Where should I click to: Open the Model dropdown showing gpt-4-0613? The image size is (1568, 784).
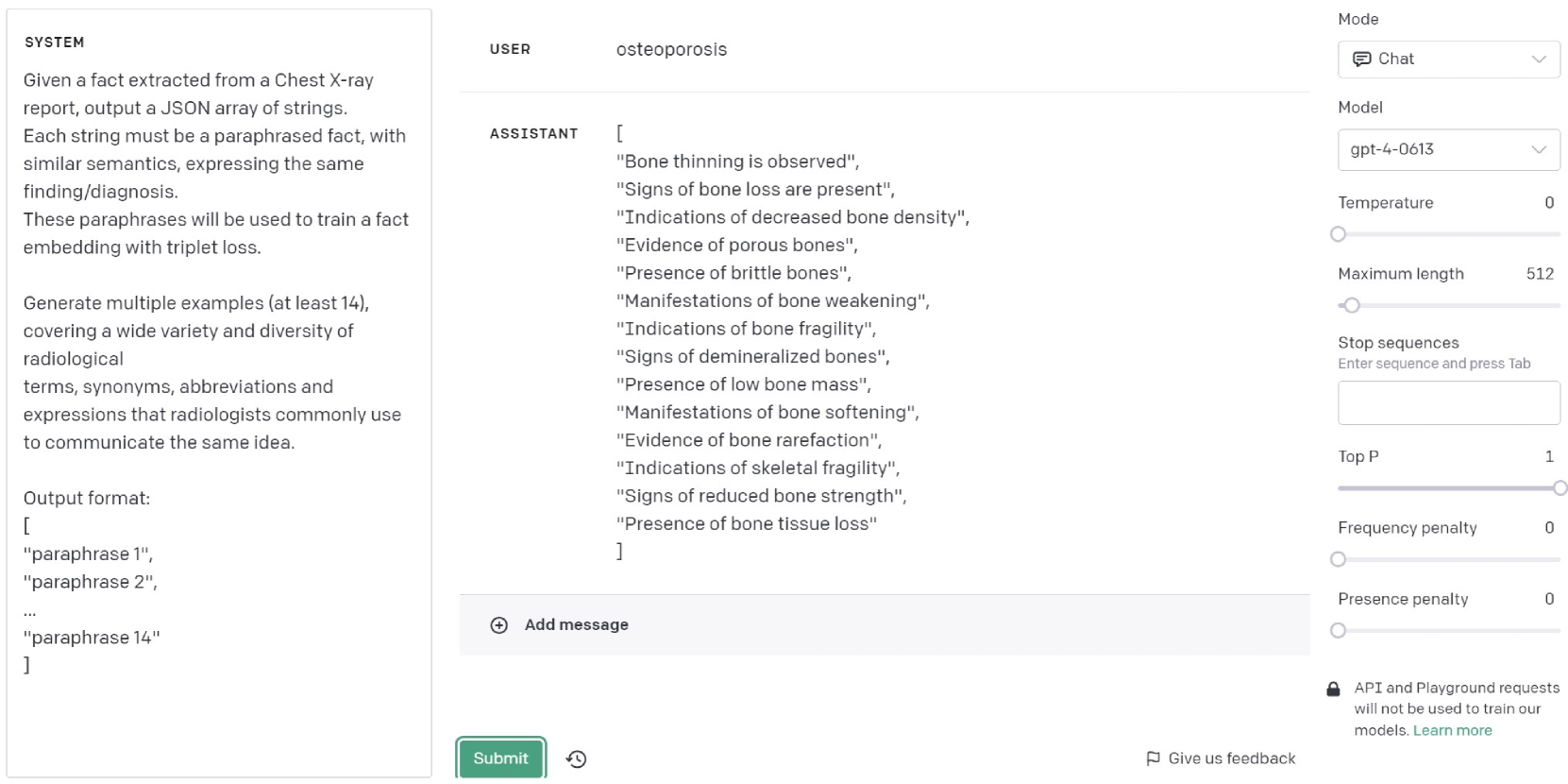pyautogui.click(x=1448, y=149)
